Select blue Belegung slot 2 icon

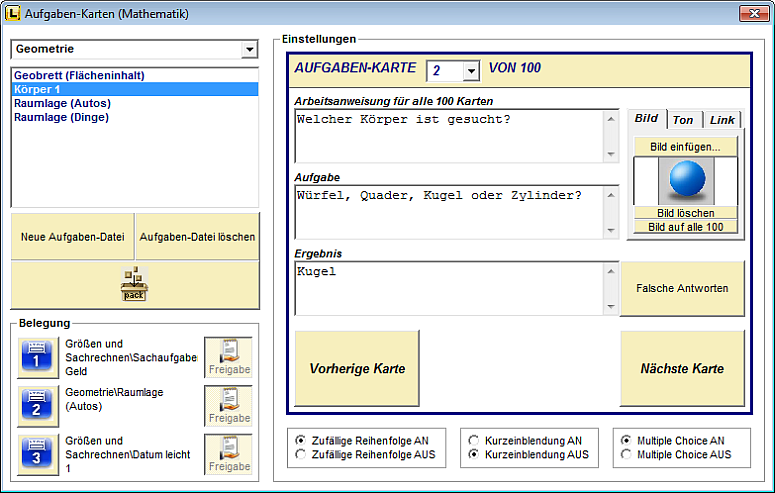[36, 406]
